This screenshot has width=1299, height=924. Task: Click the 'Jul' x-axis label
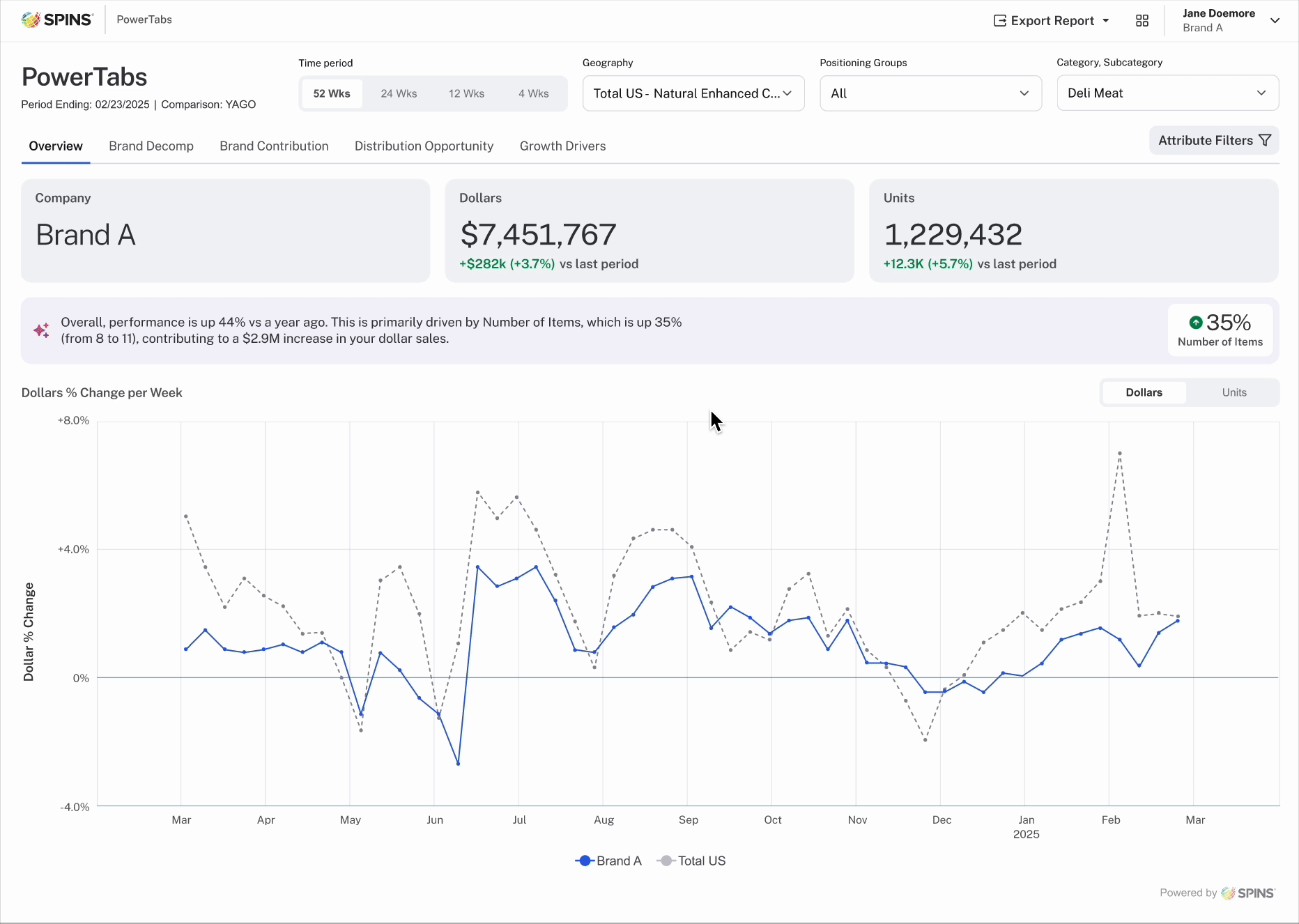coord(519,820)
